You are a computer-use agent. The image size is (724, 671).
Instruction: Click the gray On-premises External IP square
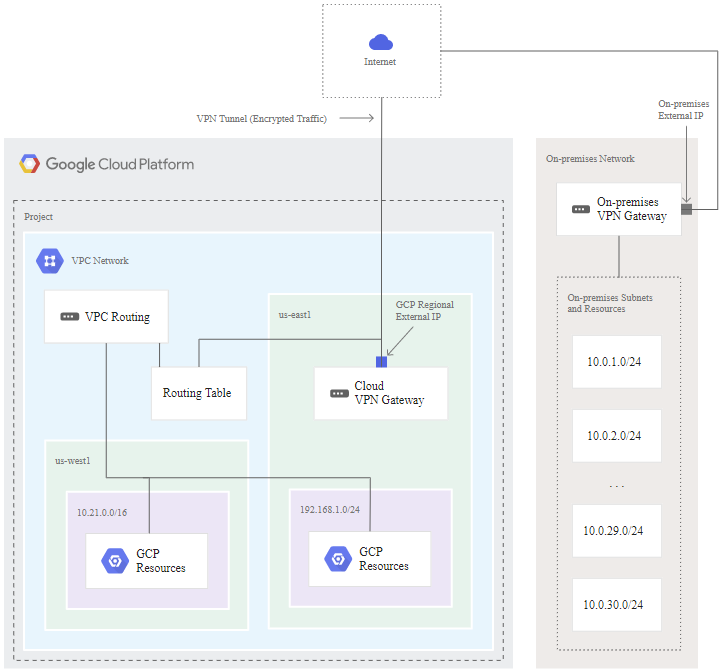(x=687, y=209)
